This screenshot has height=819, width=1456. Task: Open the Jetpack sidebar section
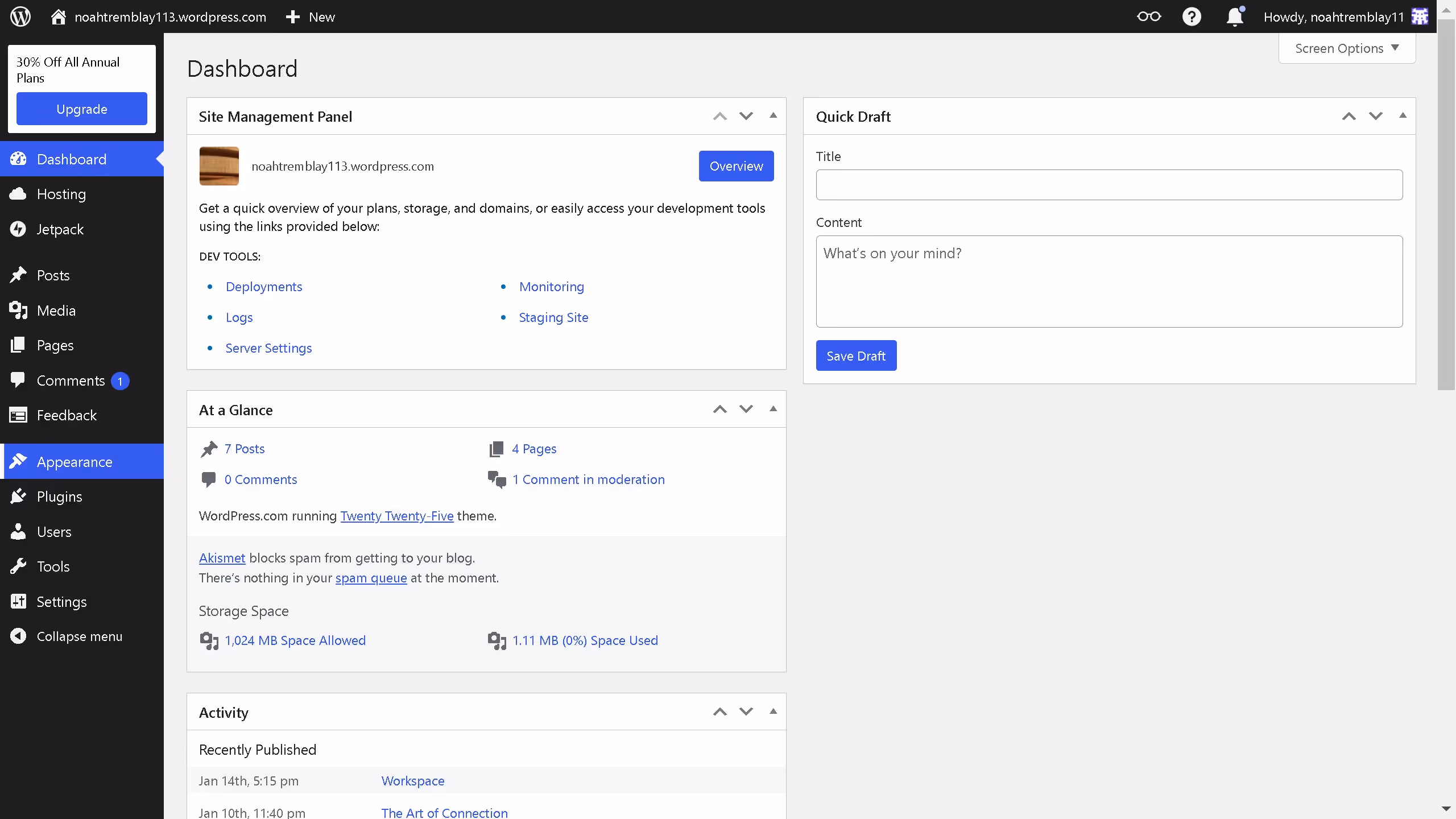coord(59,229)
